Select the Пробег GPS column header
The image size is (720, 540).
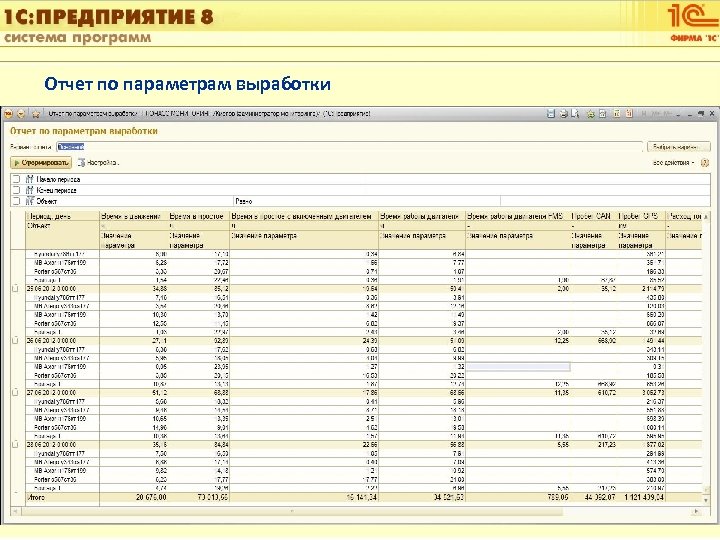point(641,216)
